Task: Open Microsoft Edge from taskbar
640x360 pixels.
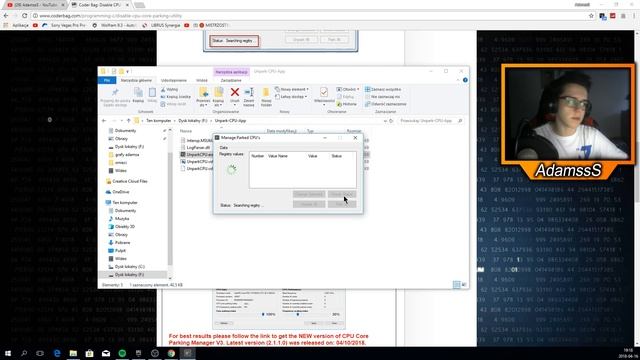Action: [x=57, y=353]
